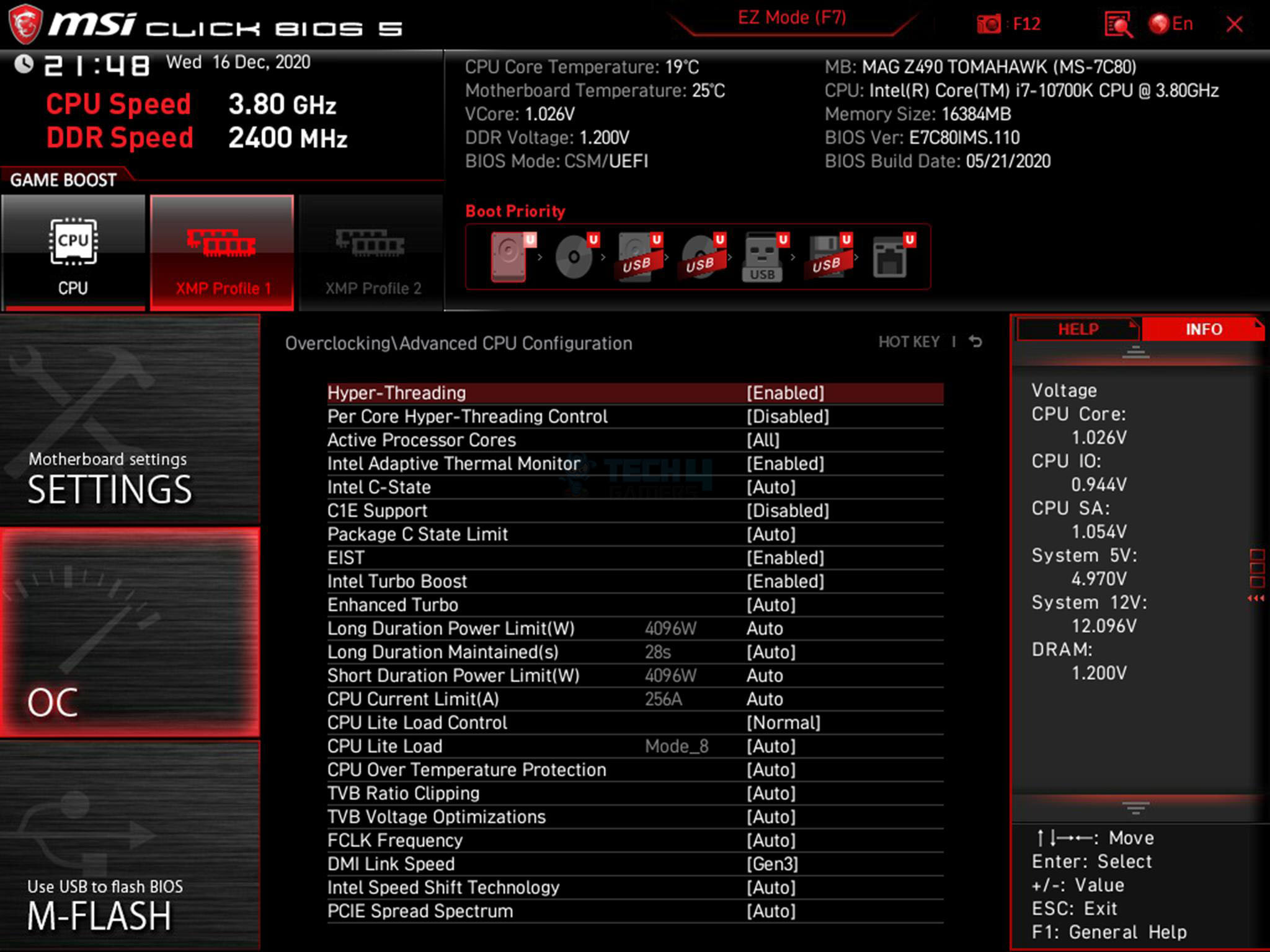Change the Intel Turbo Boost setting
1270x952 pixels.
635,581
